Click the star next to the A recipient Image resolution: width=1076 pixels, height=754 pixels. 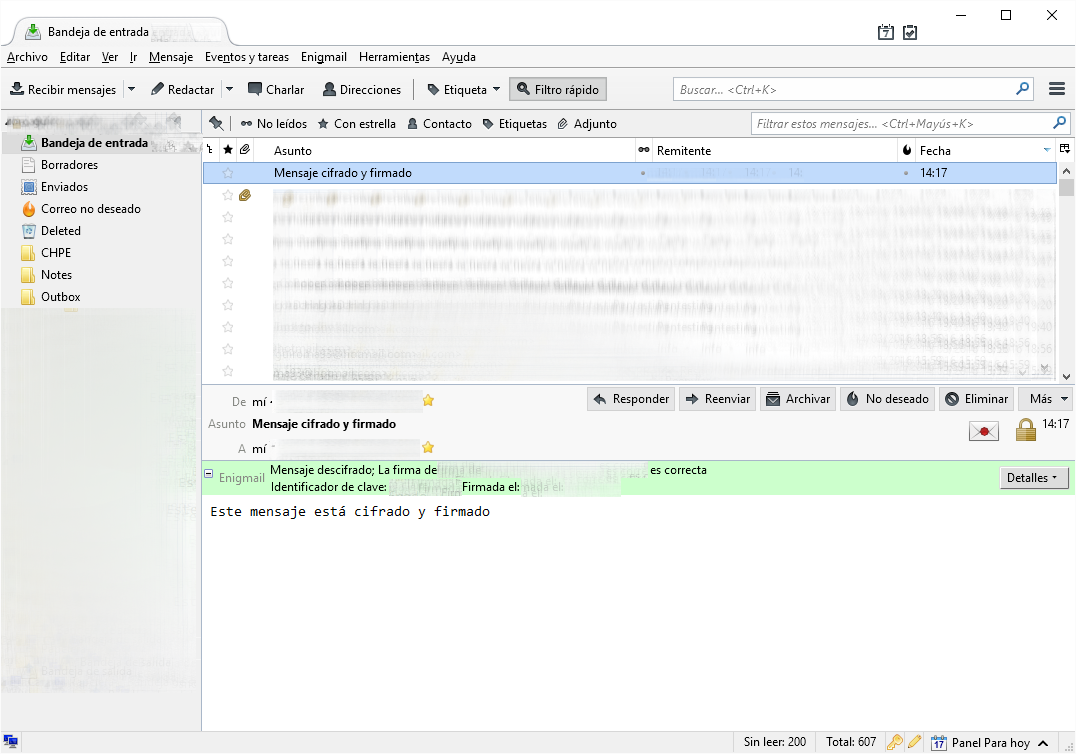[428, 448]
